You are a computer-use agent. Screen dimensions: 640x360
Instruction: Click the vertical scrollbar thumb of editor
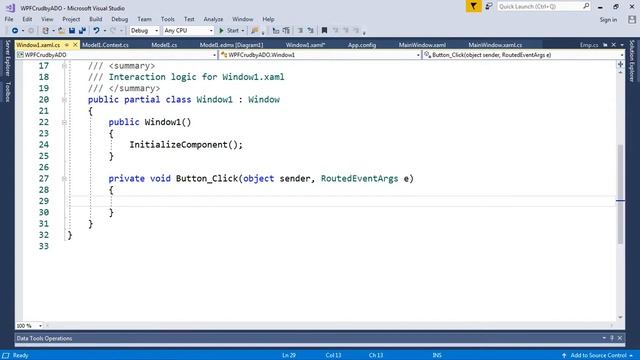click(620, 194)
